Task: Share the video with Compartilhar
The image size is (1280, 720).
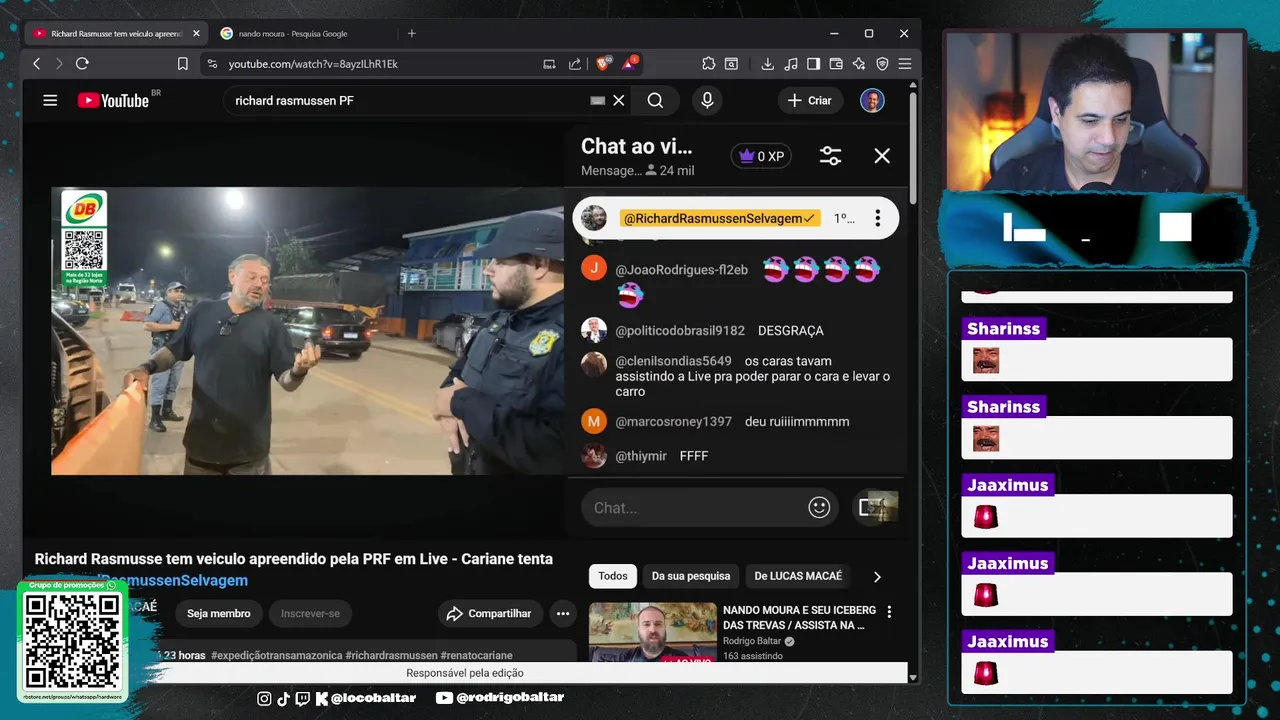Action: (x=489, y=613)
